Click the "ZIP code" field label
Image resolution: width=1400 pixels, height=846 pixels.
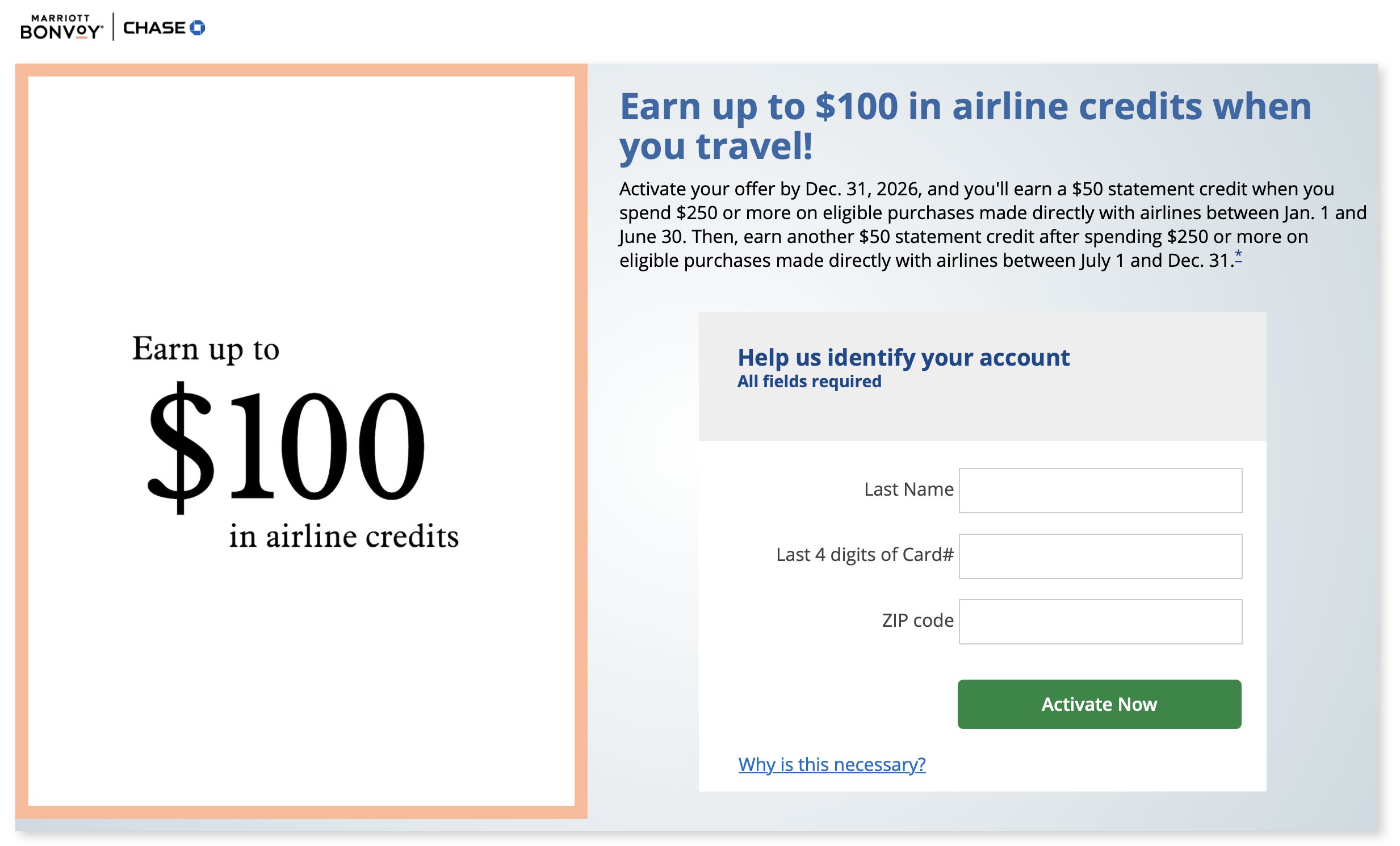point(917,621)
